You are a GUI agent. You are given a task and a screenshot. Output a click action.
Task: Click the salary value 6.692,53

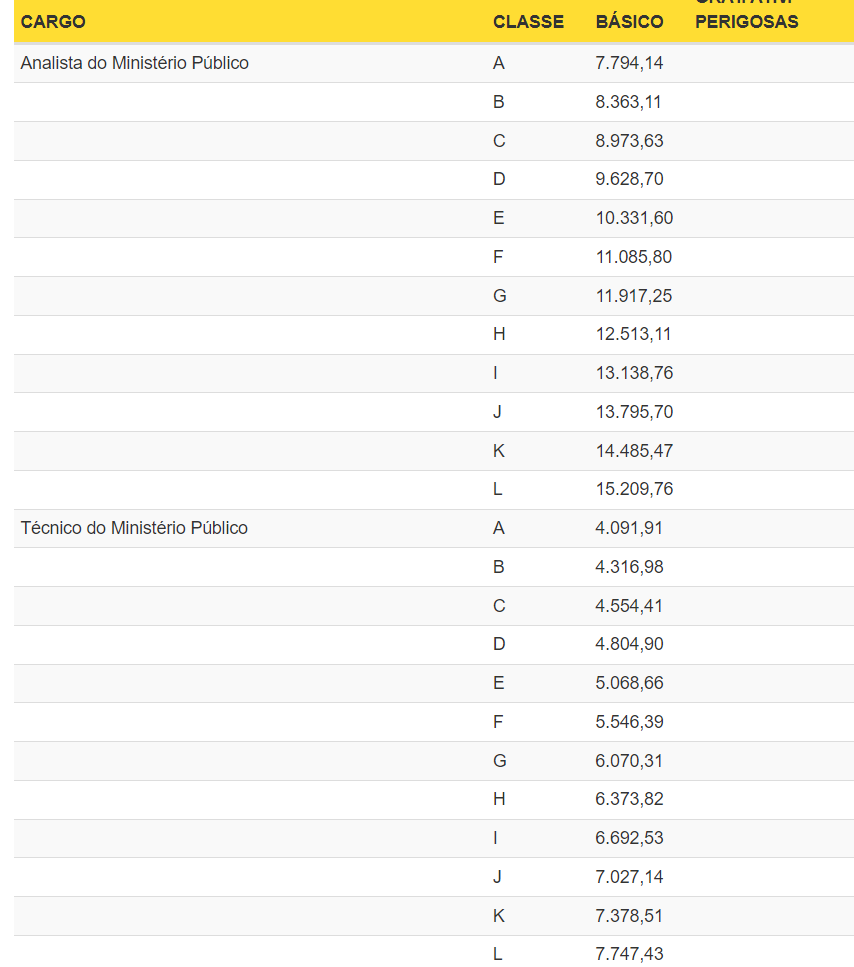coord(629,838)
